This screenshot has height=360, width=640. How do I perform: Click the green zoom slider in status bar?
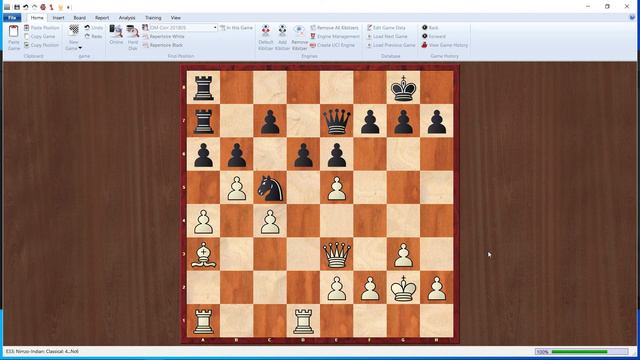click(x=580, y=352)
